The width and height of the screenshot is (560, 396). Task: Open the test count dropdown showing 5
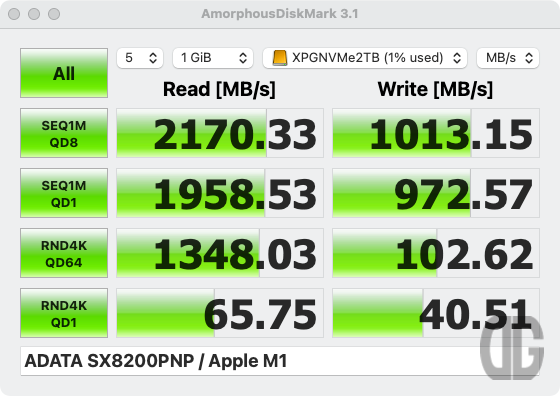pos(140,57)
